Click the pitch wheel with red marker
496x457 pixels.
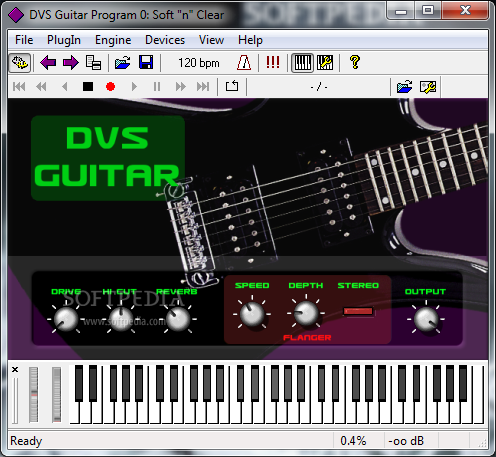(x=33, y=395)
